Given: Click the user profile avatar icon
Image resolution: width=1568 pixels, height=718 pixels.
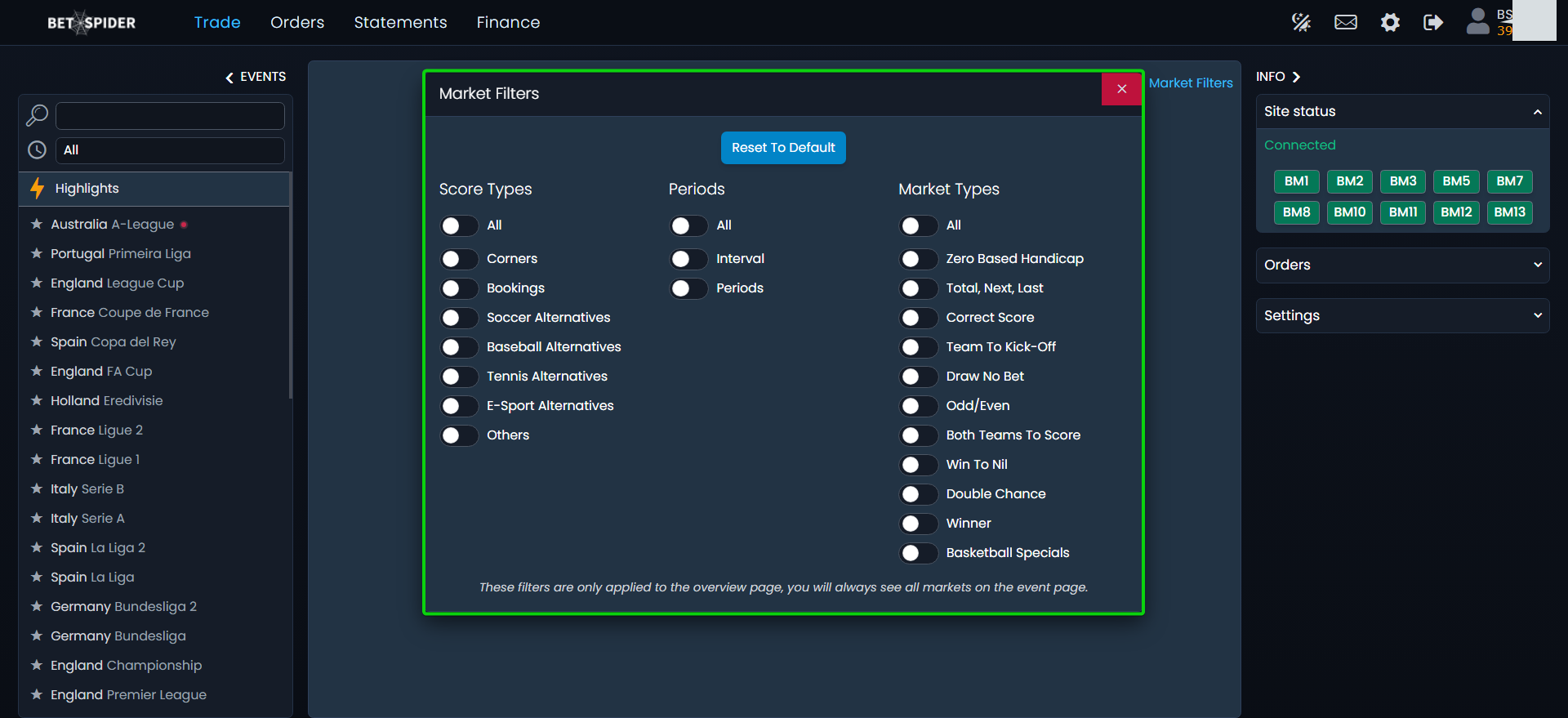Looking at the screenshot, I should pos(1477,21).
